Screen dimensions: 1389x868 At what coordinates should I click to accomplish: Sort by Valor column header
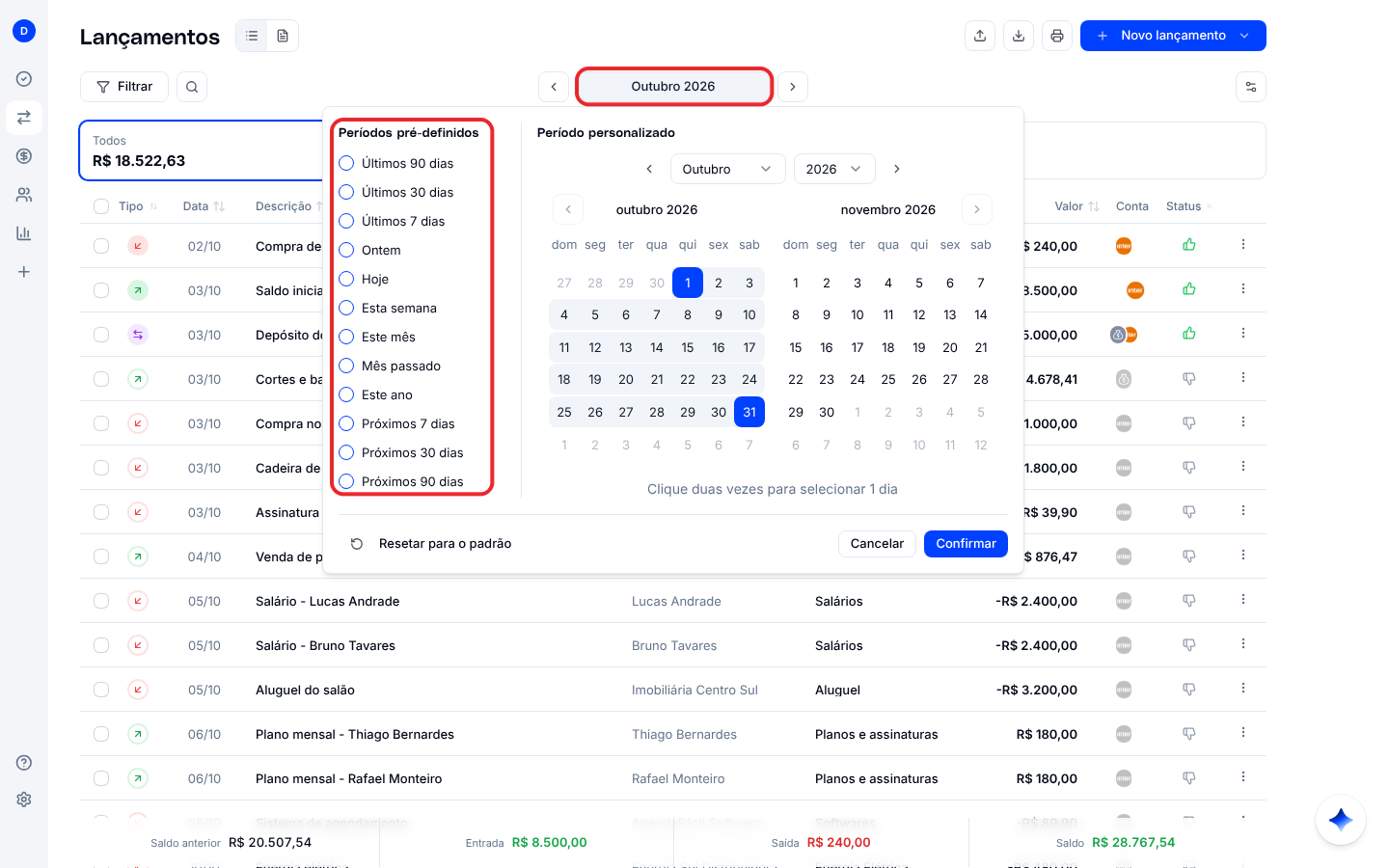1076,206
